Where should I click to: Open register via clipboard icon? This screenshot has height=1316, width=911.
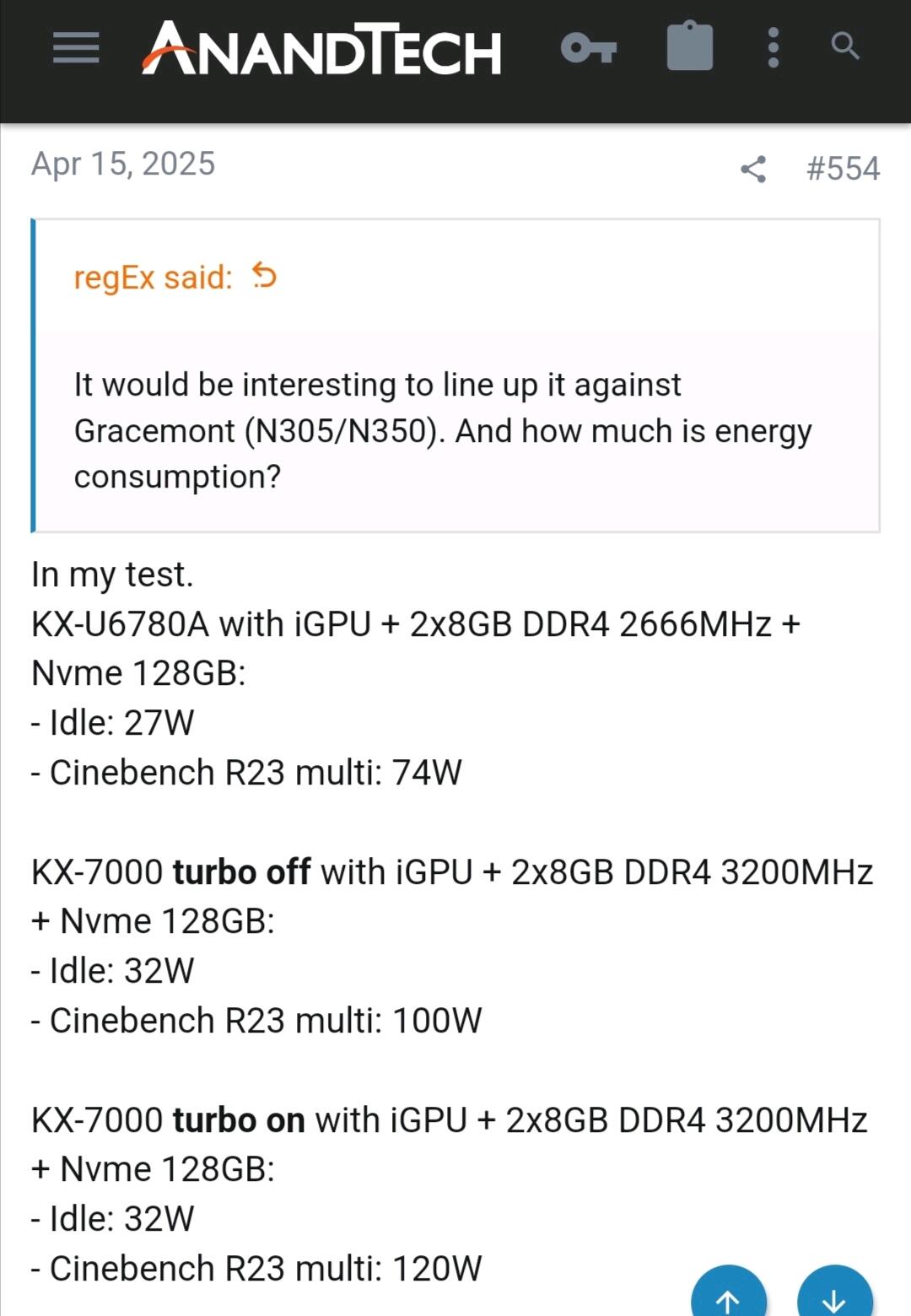coord(689,46)
